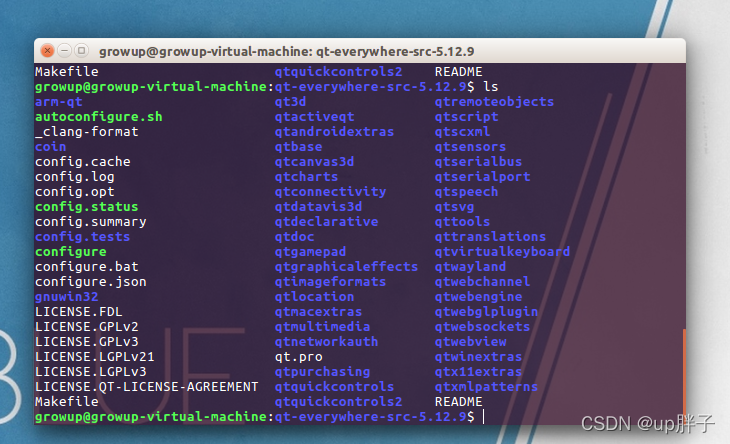The width and height of the screenshot is (730, 444).
Task: Click config.tests directory name
Action: point(82,236)
